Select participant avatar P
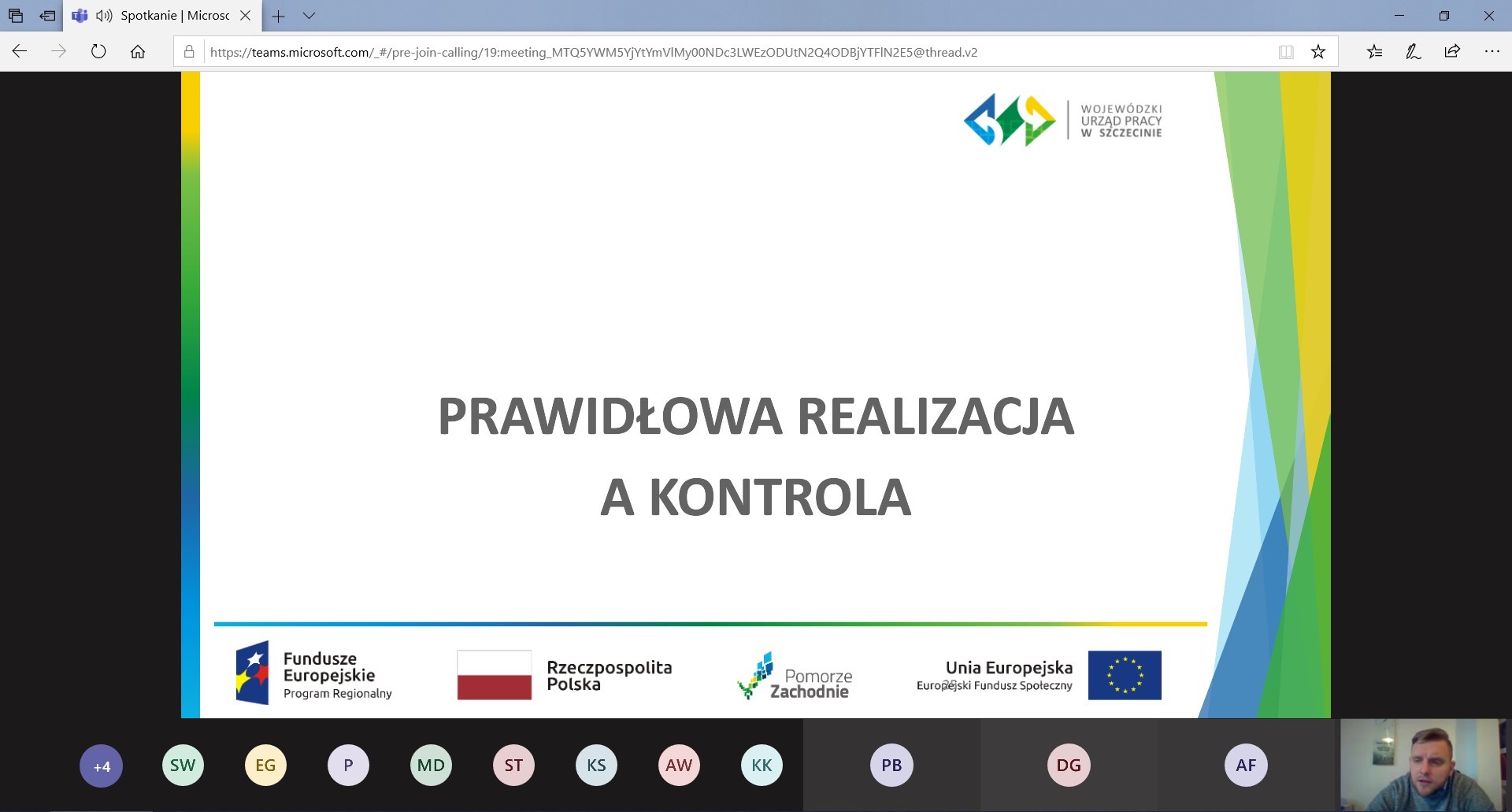The image size is (1512, 812). 348,765
